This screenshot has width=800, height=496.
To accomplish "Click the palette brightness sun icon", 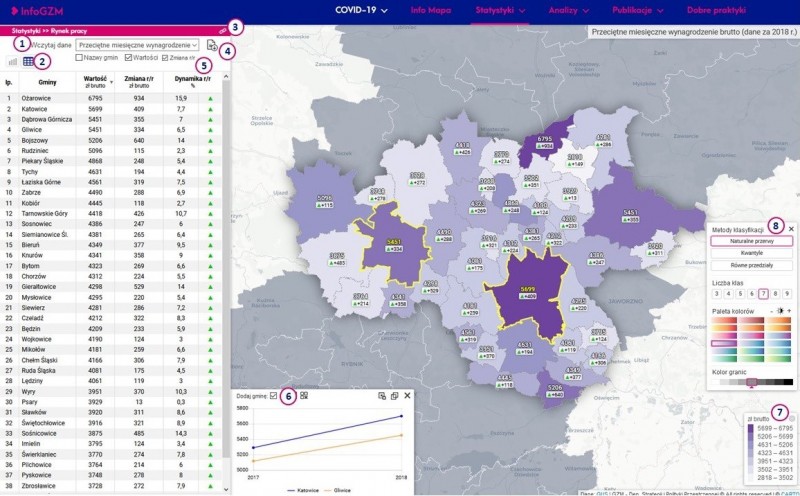I will coord(780,311).
